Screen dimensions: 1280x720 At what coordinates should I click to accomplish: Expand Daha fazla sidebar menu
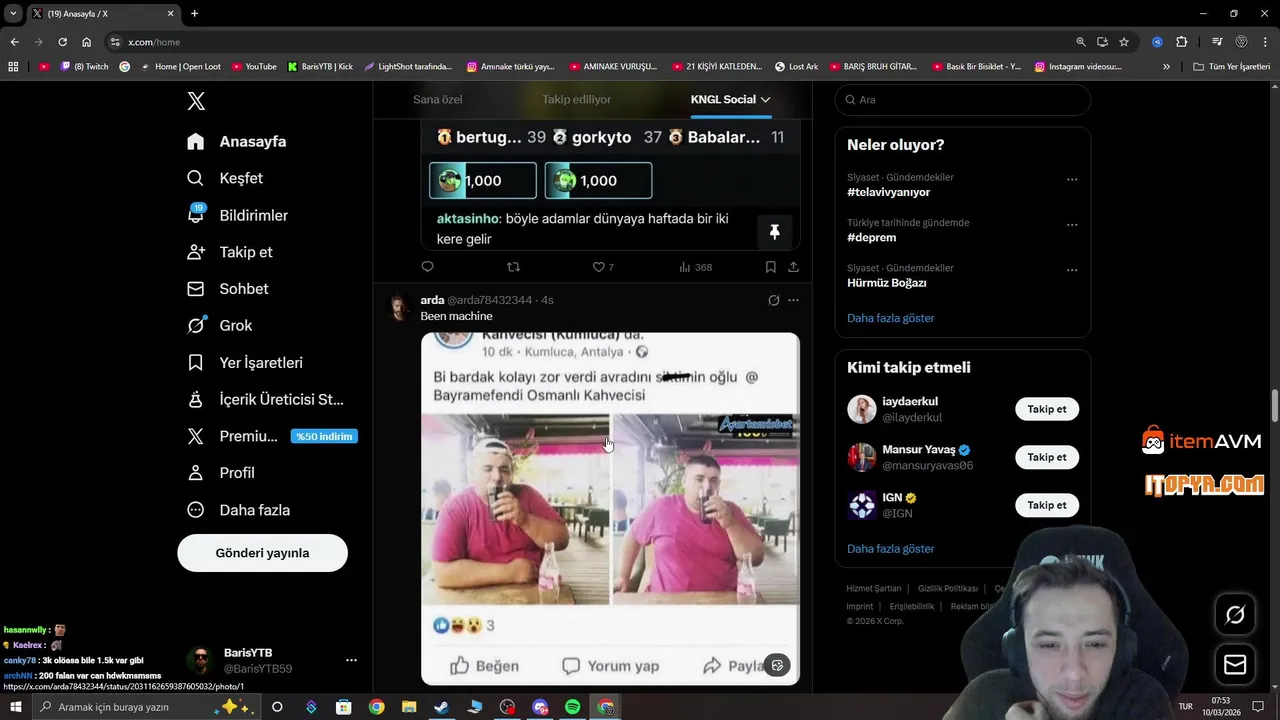pyautogui.click(x=238, y=510)
